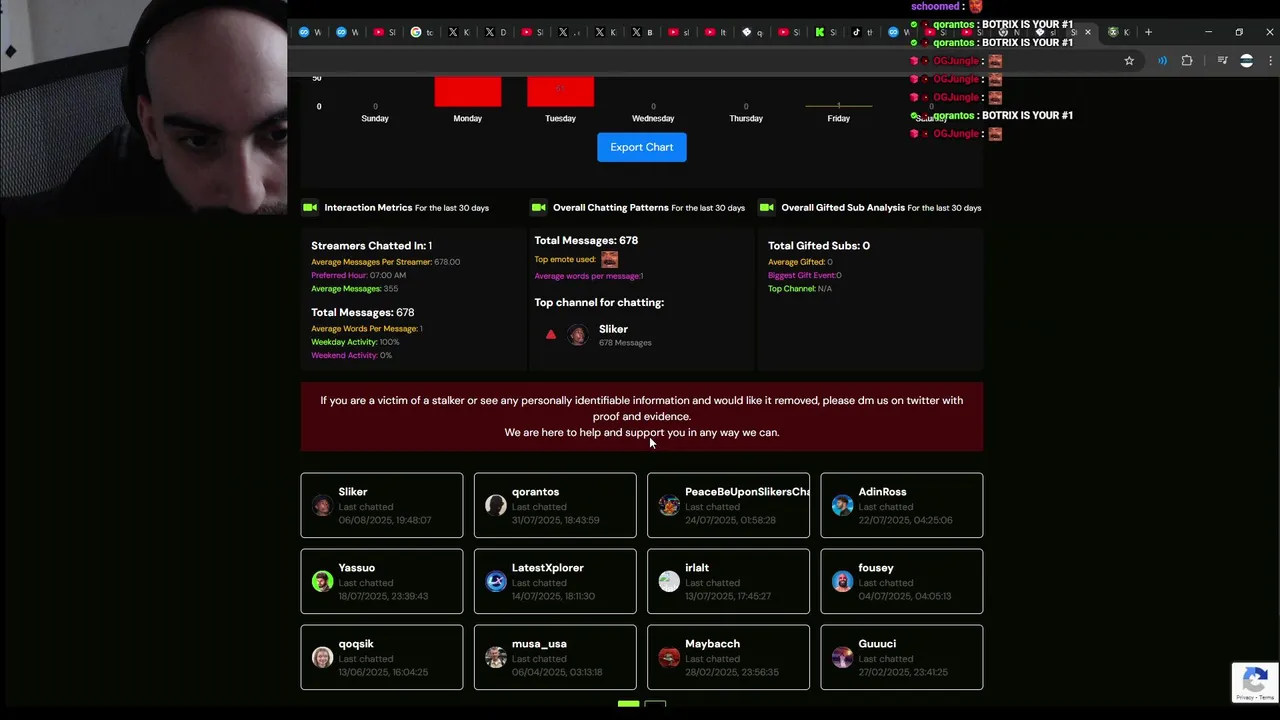Click fousey avatar icon
1280x720 pixels.
pos(843,581)
